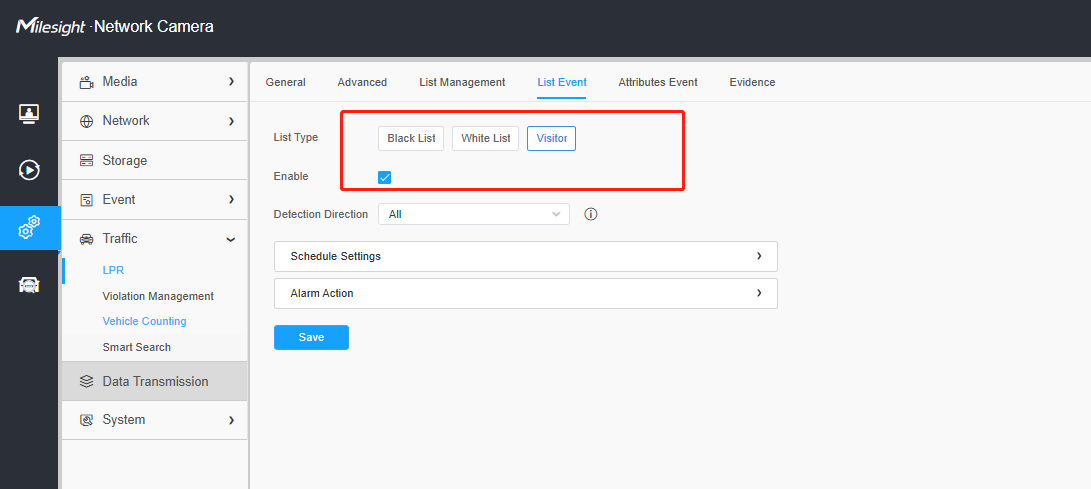The image size is (1091, 489).
Task: Click the Event menu label
Action: click(119, 200)
